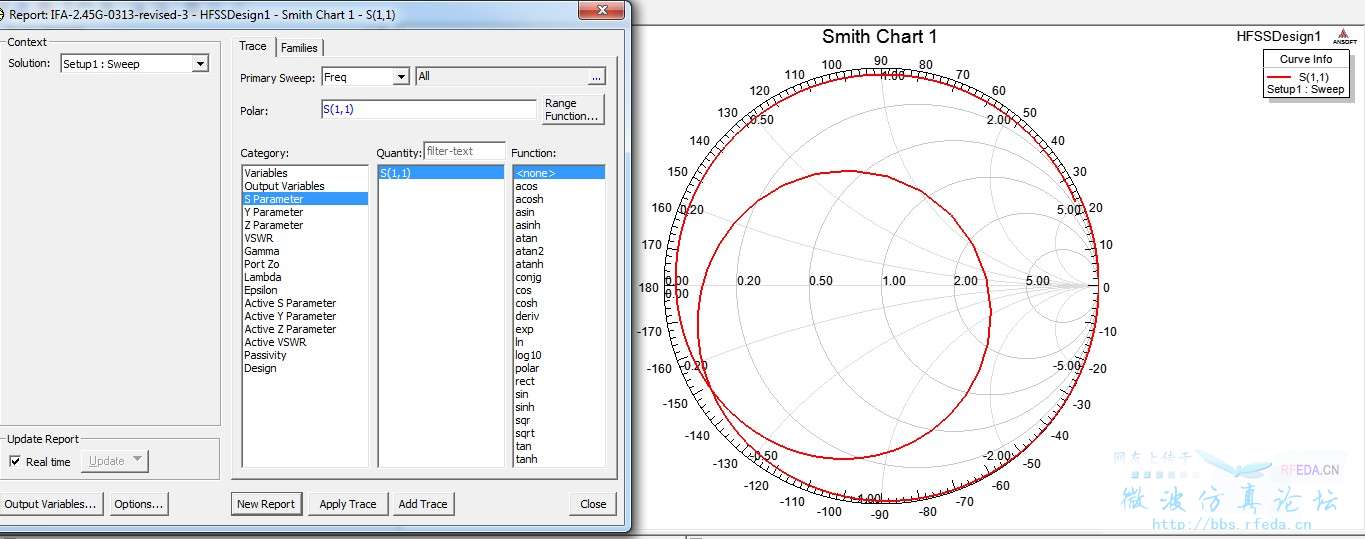Click the Close button in report dialog
The width and height of the screenshot is (1365, 539).
pyautogui.click(x=593, y=504)
